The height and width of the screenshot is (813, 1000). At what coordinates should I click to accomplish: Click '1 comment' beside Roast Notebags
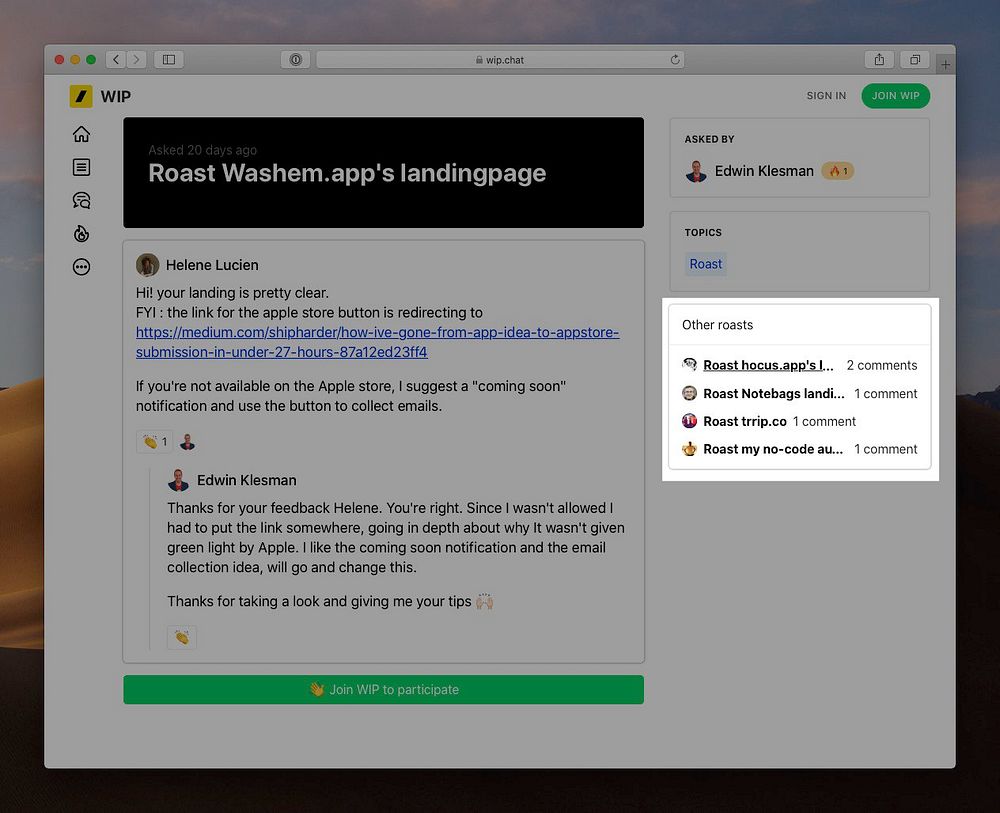tap(886, 393)
